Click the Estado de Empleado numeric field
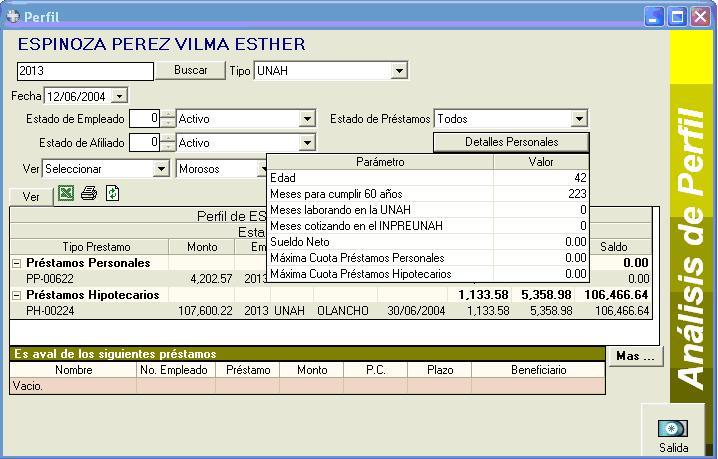718x459 pixels. point(145,119)
